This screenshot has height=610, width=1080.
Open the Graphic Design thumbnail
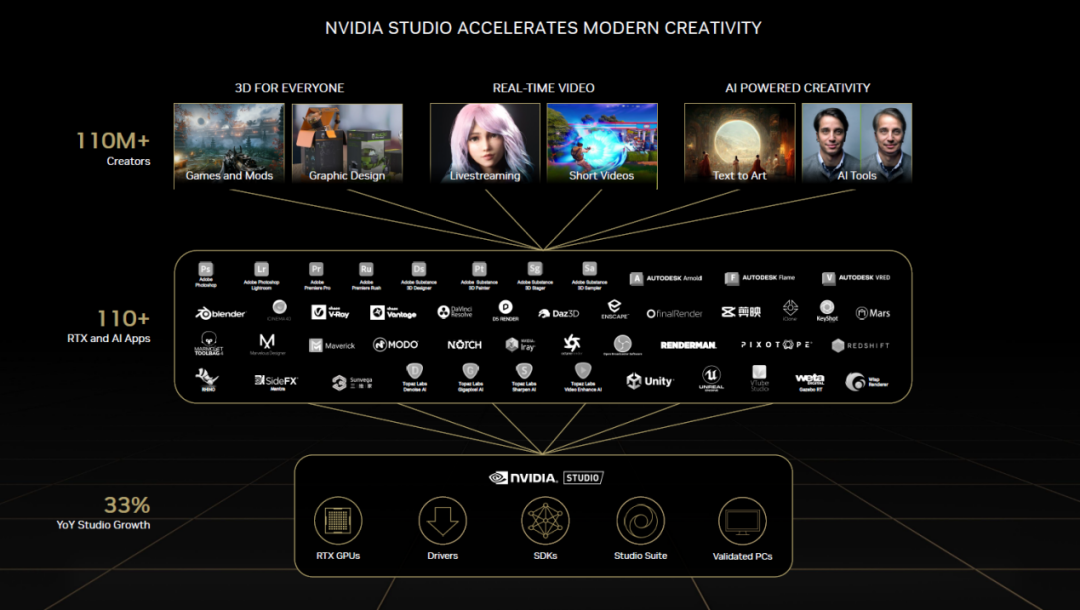347,143
